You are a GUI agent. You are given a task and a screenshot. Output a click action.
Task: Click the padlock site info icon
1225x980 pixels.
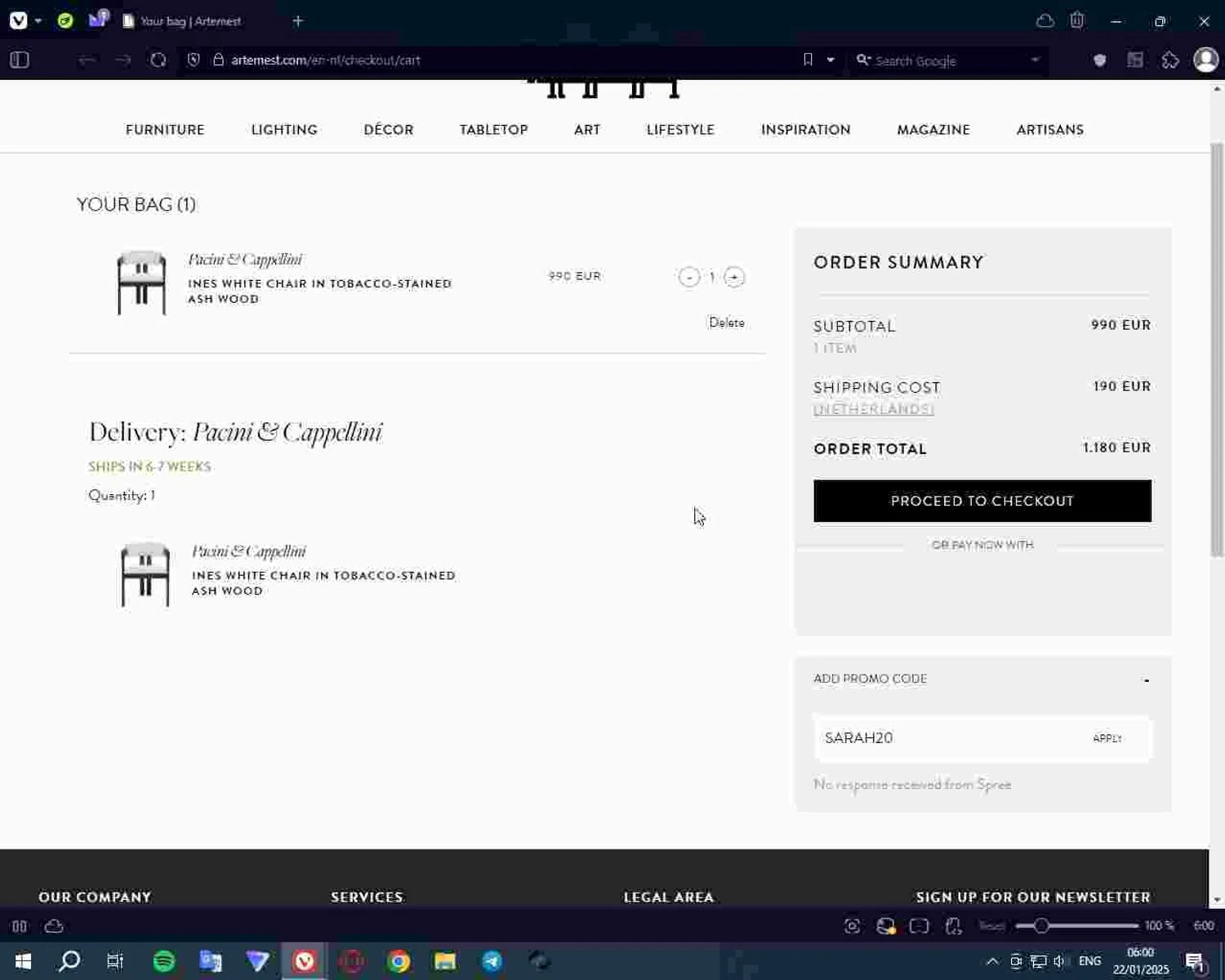tap(218, 60)
